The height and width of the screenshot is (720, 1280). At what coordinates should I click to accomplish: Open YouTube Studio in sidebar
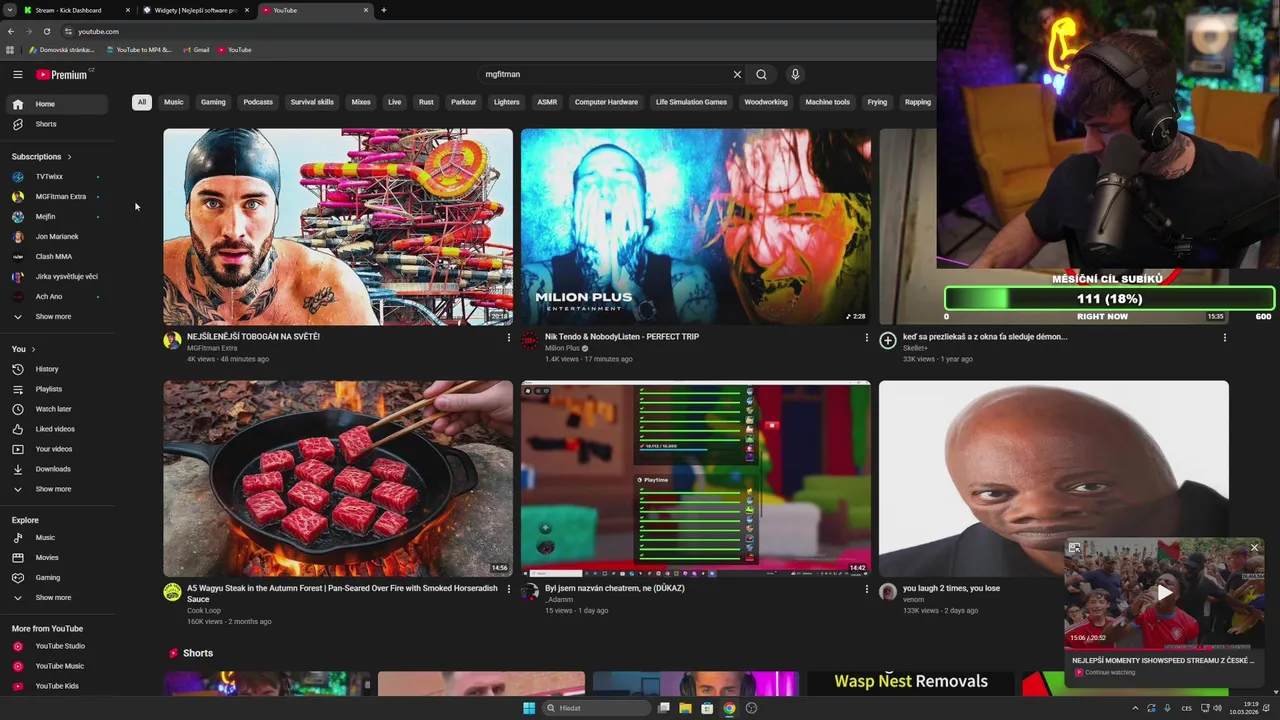click(x=57, y=646)
